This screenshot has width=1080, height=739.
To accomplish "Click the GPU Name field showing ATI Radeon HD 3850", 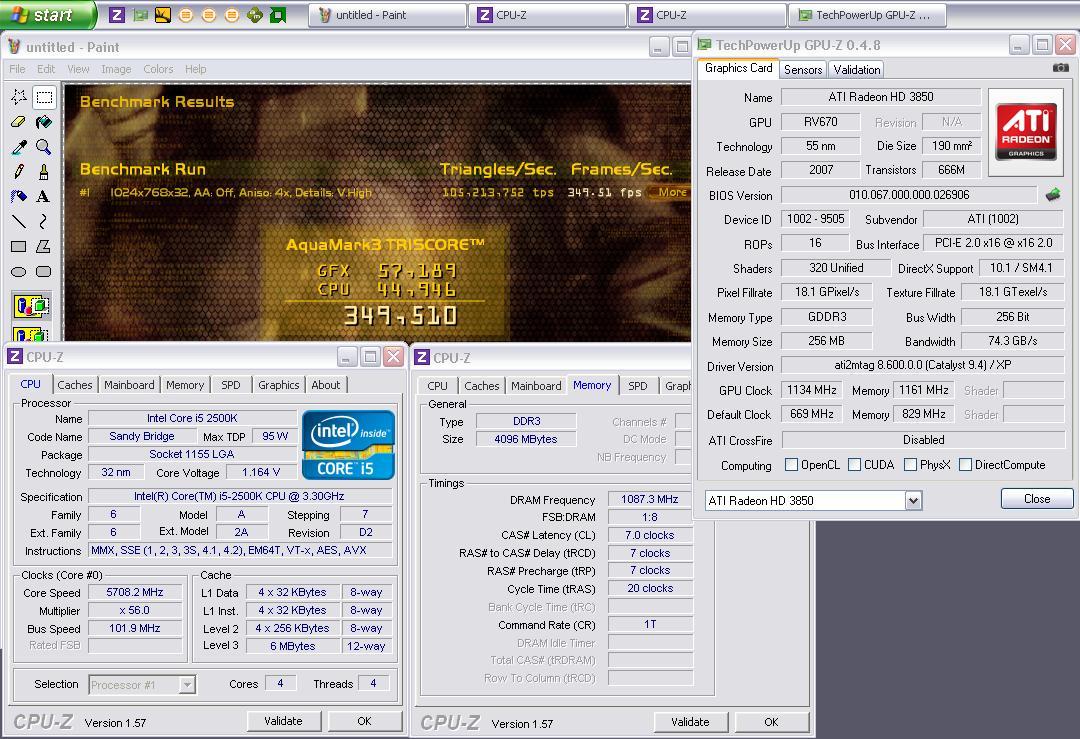I will click(881, 97).
